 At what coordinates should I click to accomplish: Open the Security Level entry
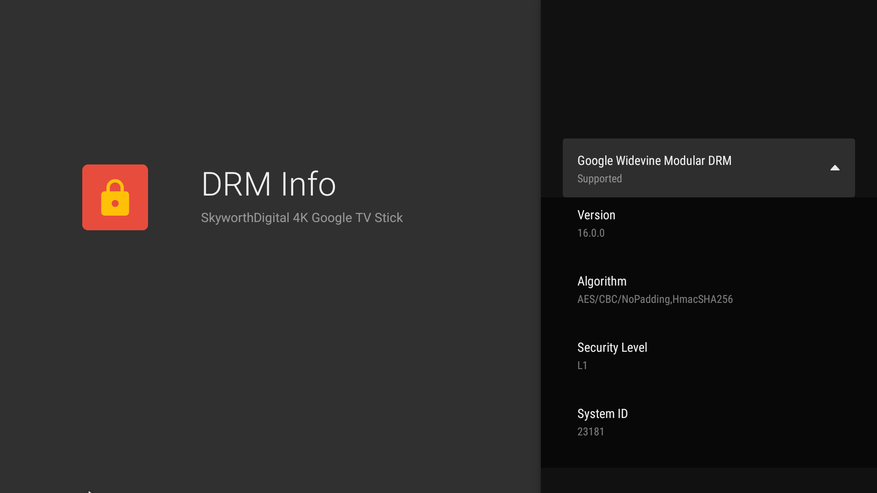coord(612,347)
